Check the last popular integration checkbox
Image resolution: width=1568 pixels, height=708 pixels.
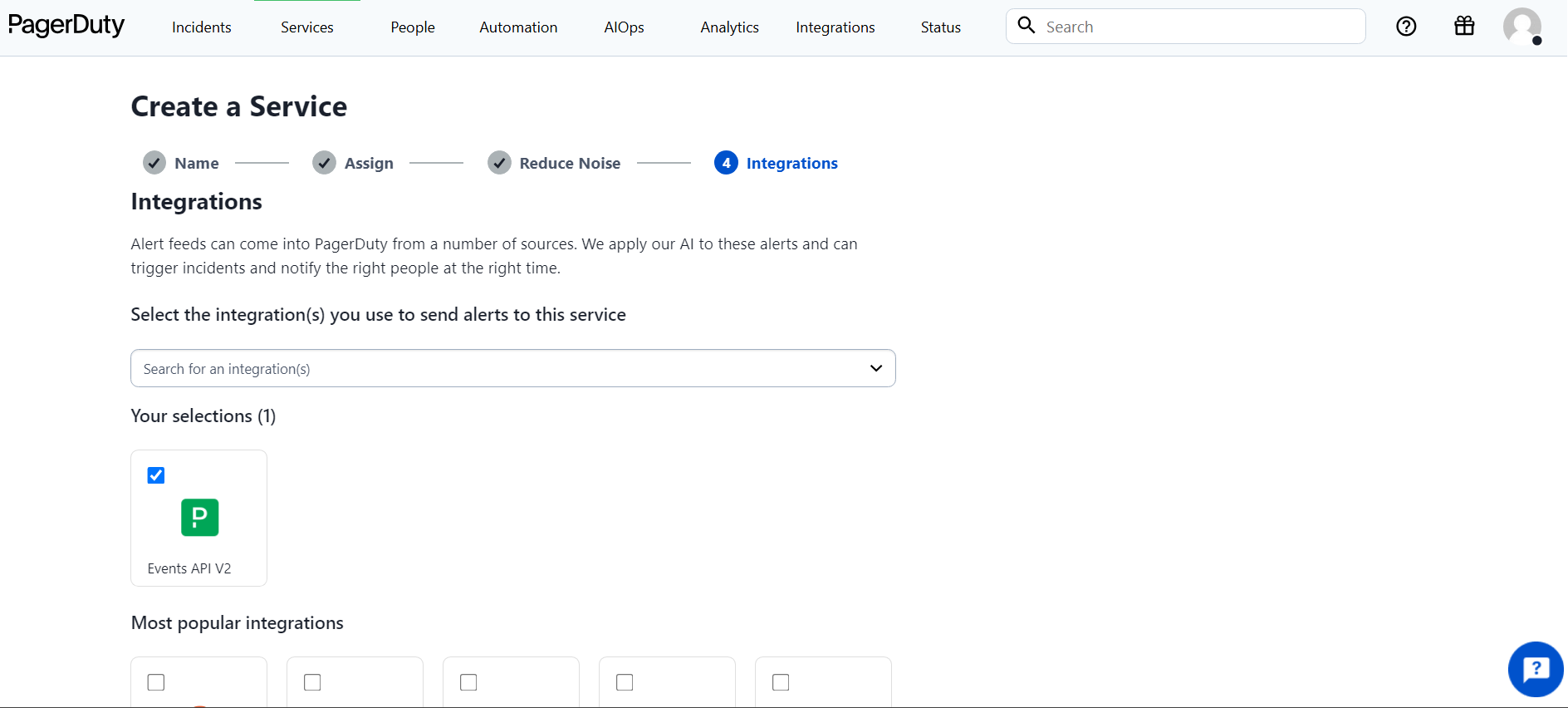781,682
